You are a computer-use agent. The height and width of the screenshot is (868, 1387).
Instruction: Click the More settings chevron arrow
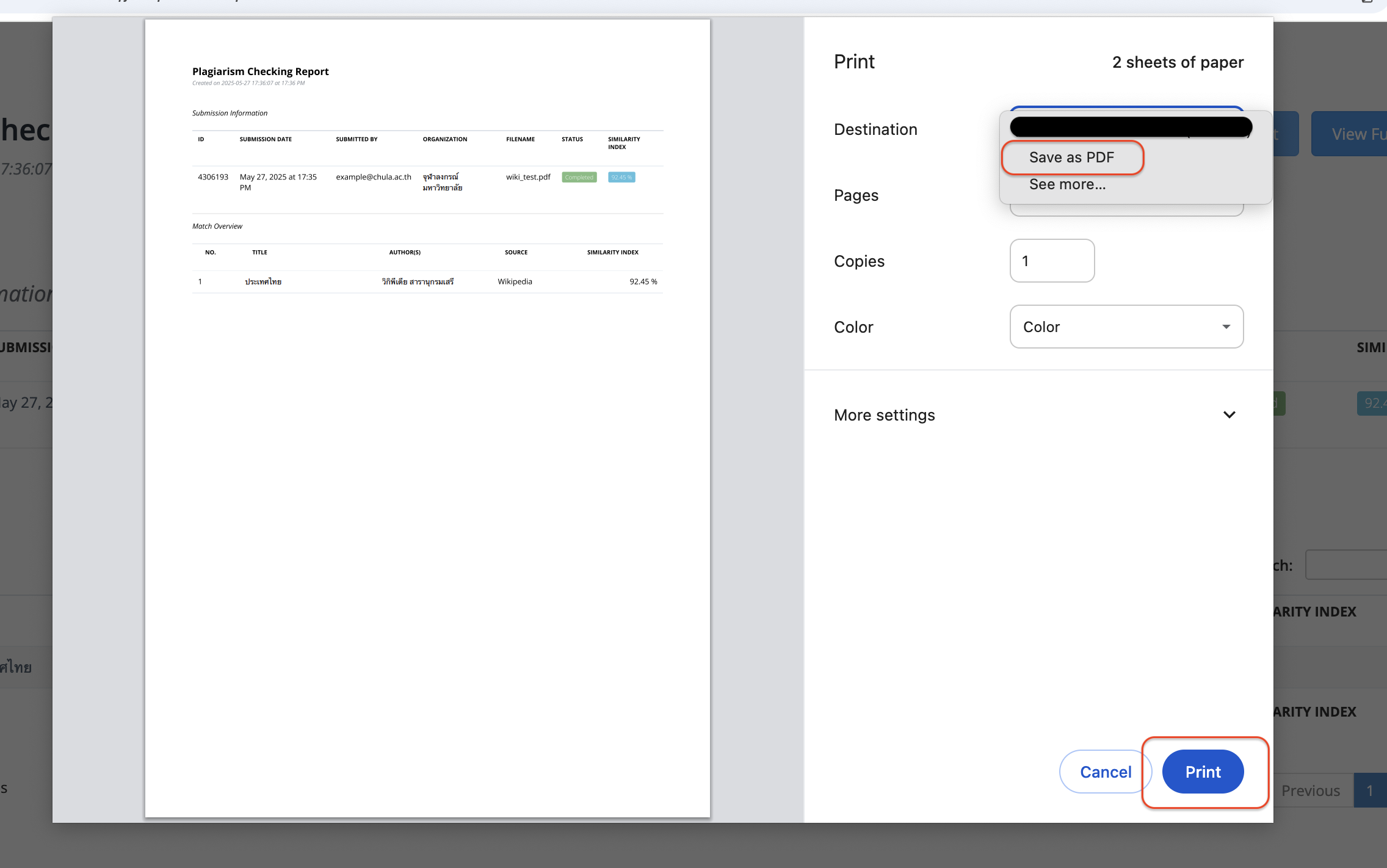1229,415
